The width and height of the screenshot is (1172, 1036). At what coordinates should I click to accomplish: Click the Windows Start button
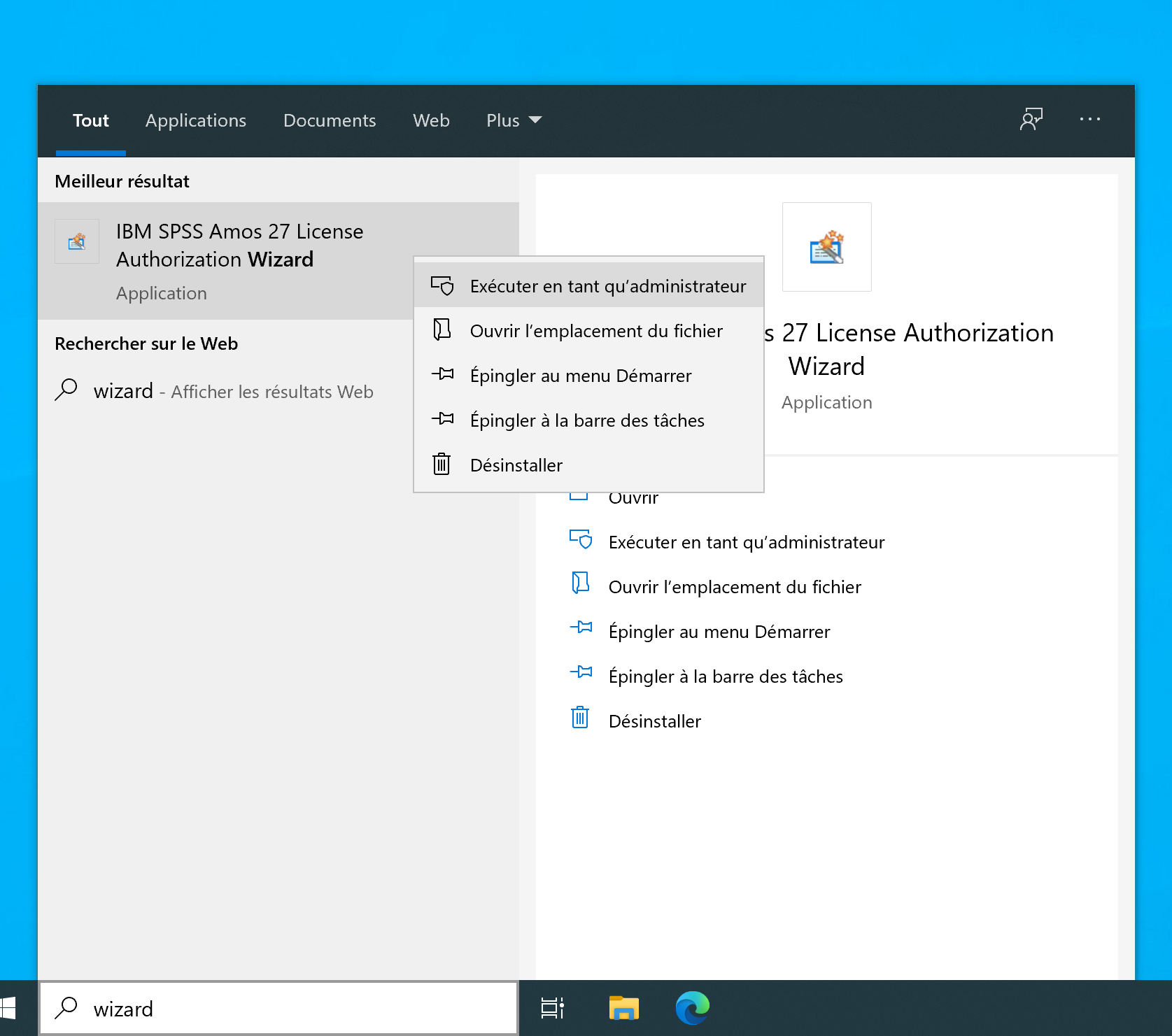(8, 1008)
